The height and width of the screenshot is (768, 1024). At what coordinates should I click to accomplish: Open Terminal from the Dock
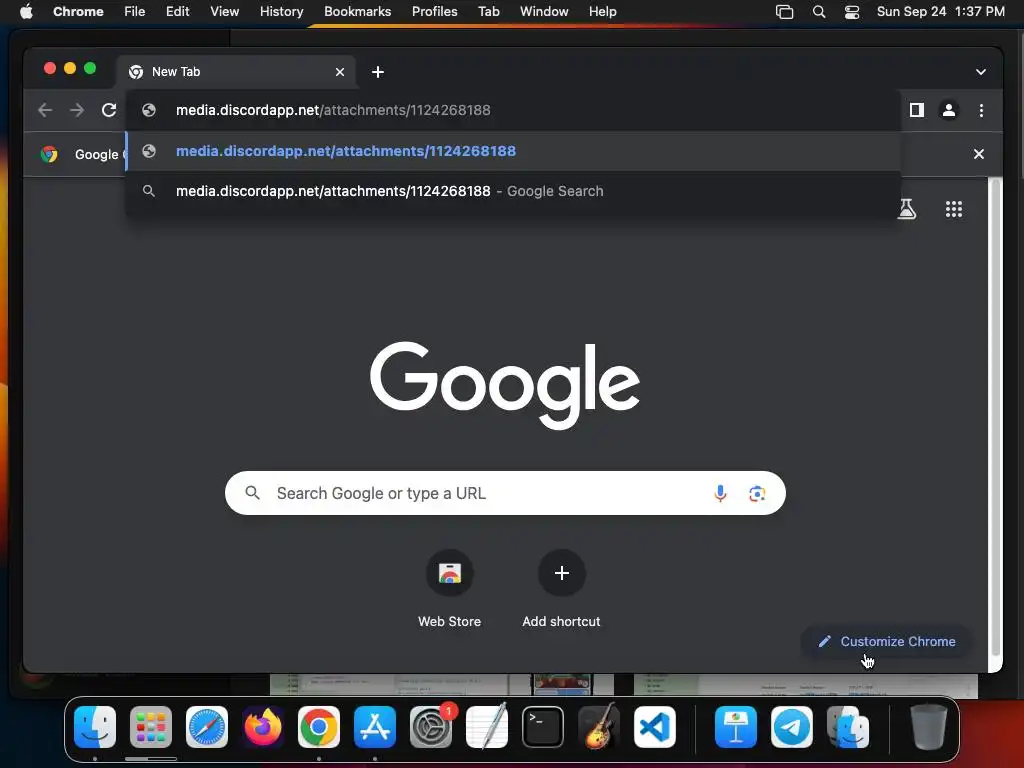[543, 727]
